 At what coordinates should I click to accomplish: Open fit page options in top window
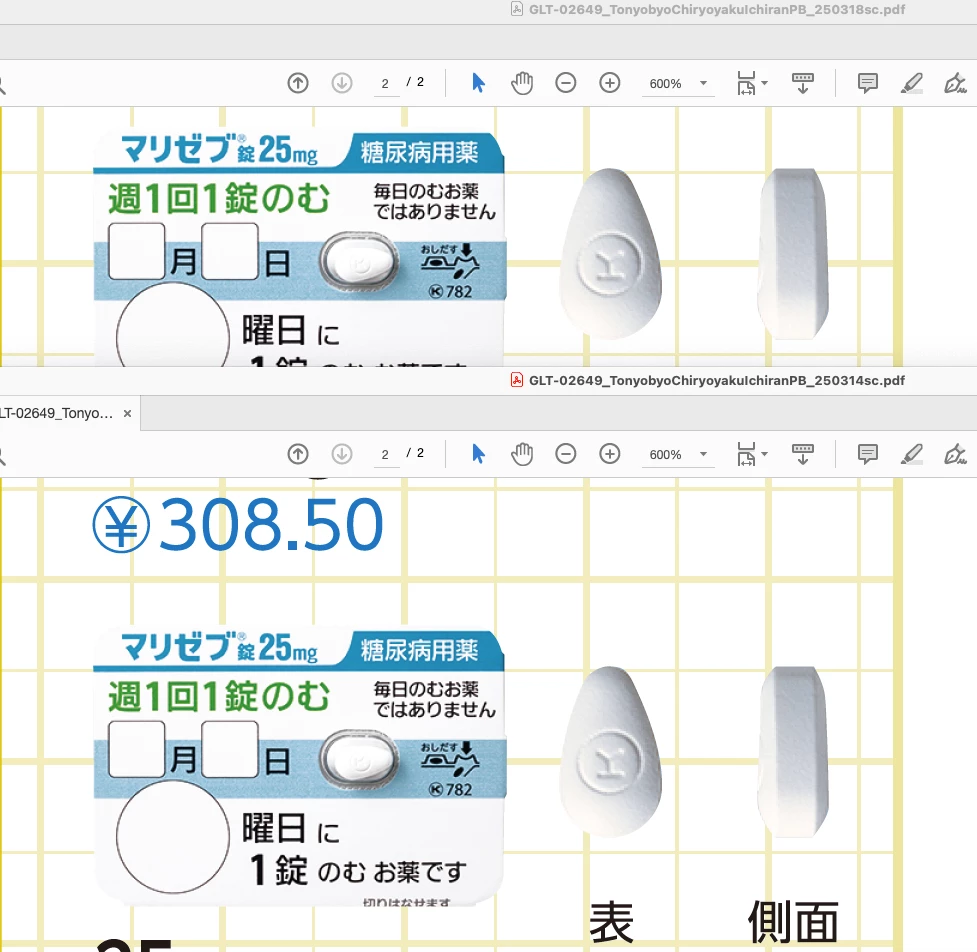tap(752, 83)
